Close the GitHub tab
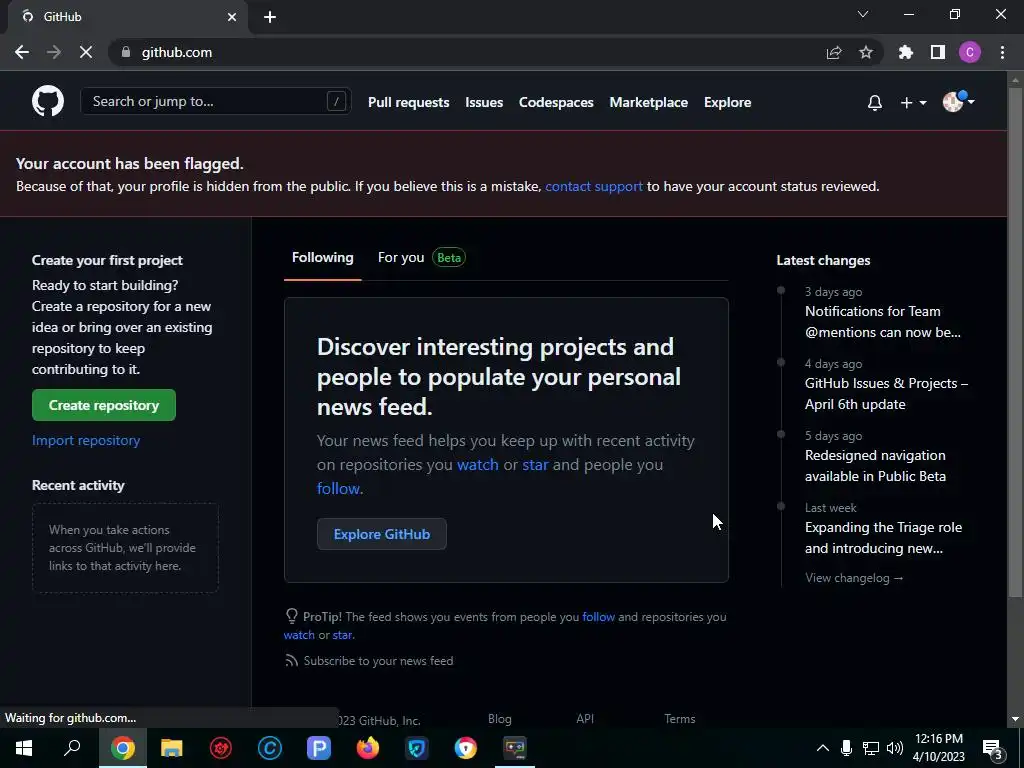 pos(232,17)
